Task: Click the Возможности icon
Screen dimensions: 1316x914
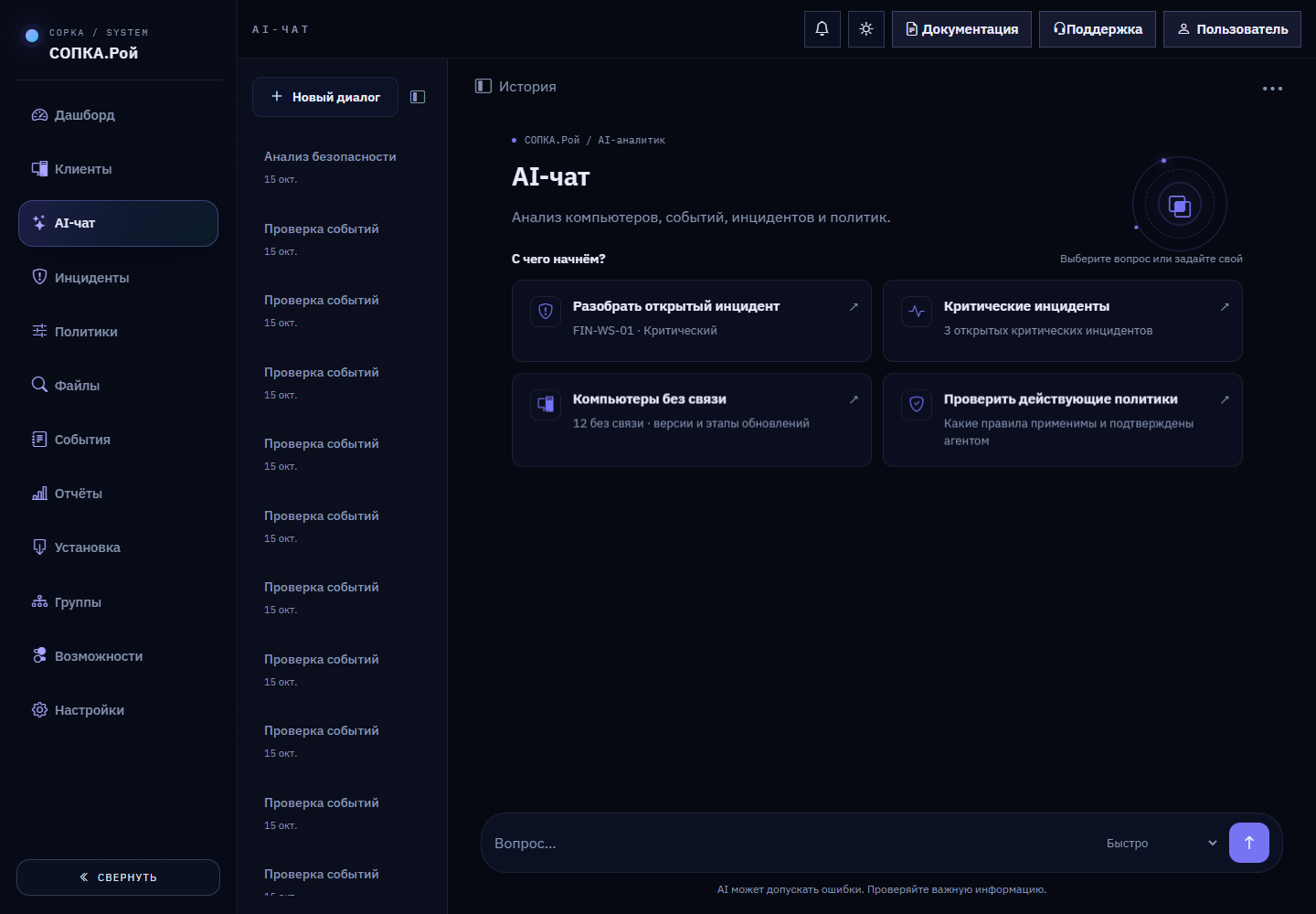Action: click(39, 655)
